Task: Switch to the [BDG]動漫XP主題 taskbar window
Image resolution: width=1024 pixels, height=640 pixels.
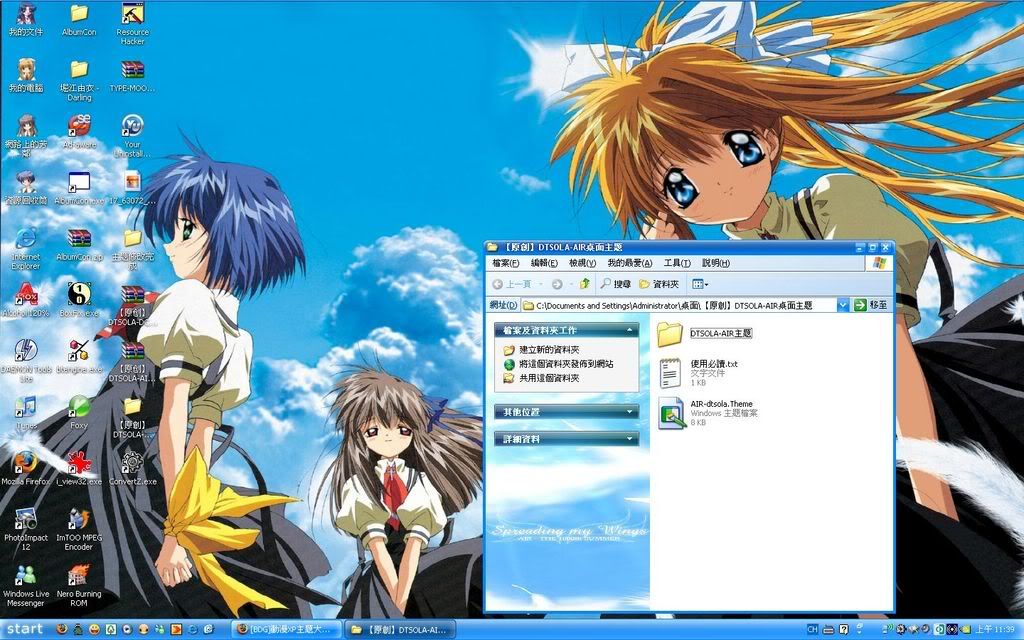Action: (x=285, y=630)
